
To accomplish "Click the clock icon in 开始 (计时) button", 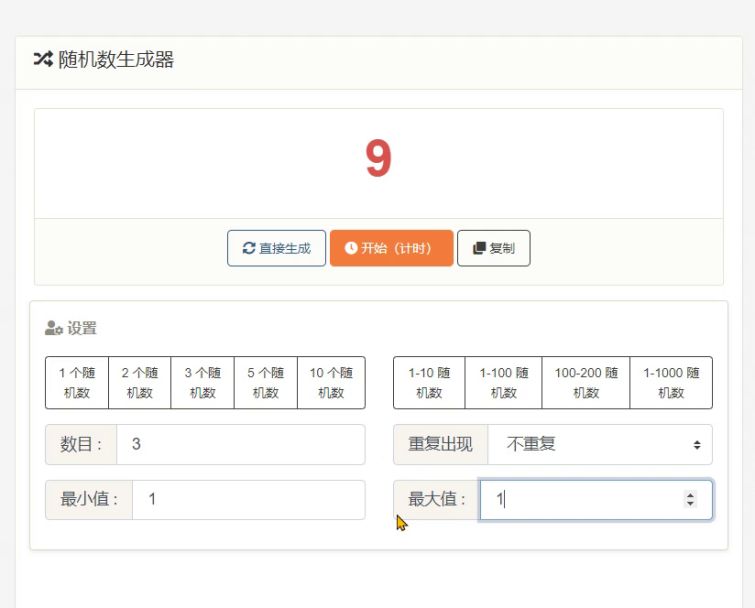I will [x=351, y=249].
